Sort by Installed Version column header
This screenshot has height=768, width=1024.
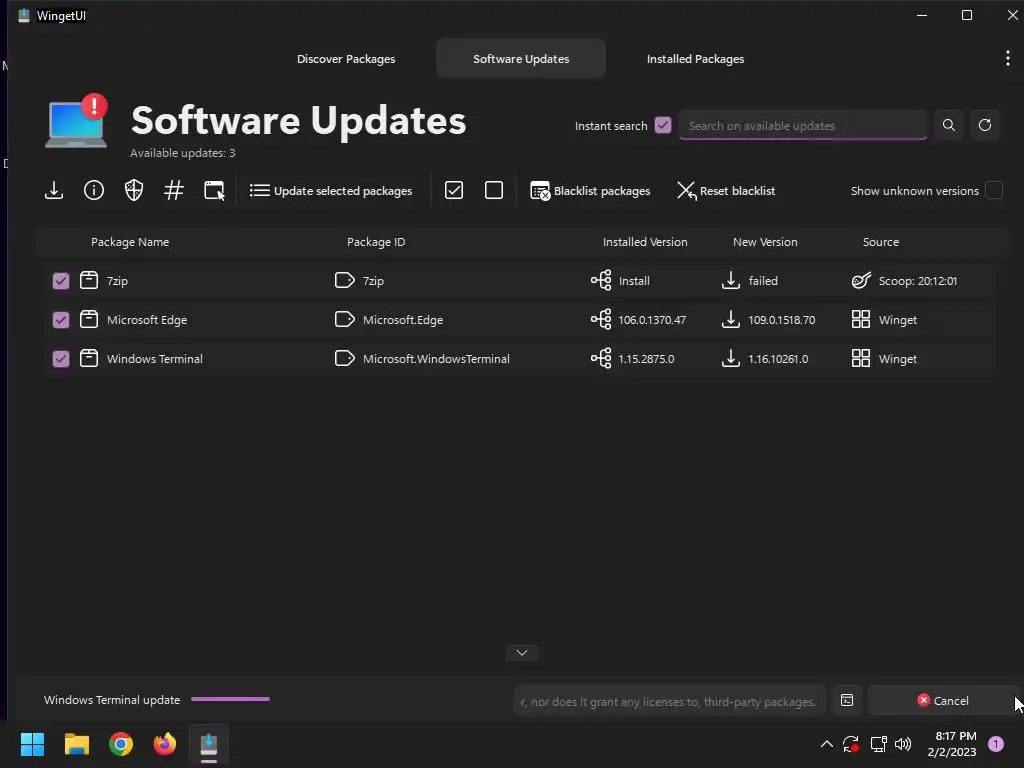pos(645,242)
